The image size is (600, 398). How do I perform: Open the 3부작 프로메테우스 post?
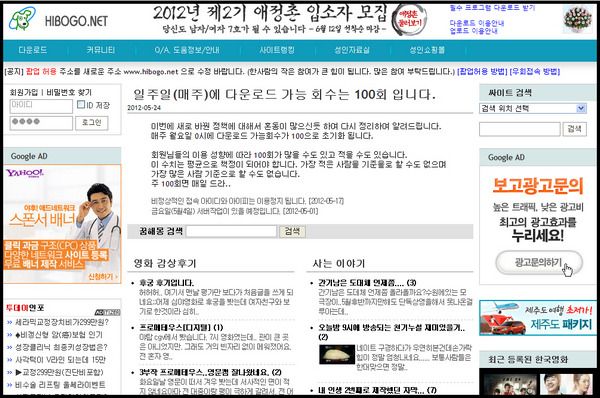(x=210, y=372)
